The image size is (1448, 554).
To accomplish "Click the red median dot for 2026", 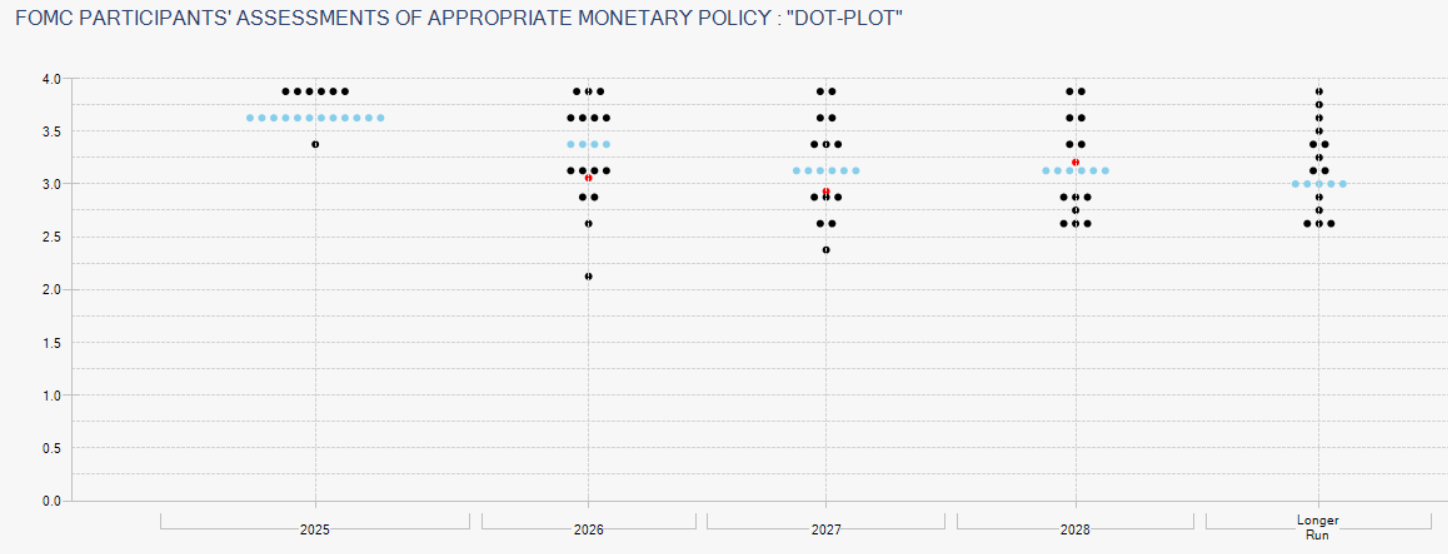I will [x=589, y=177].
